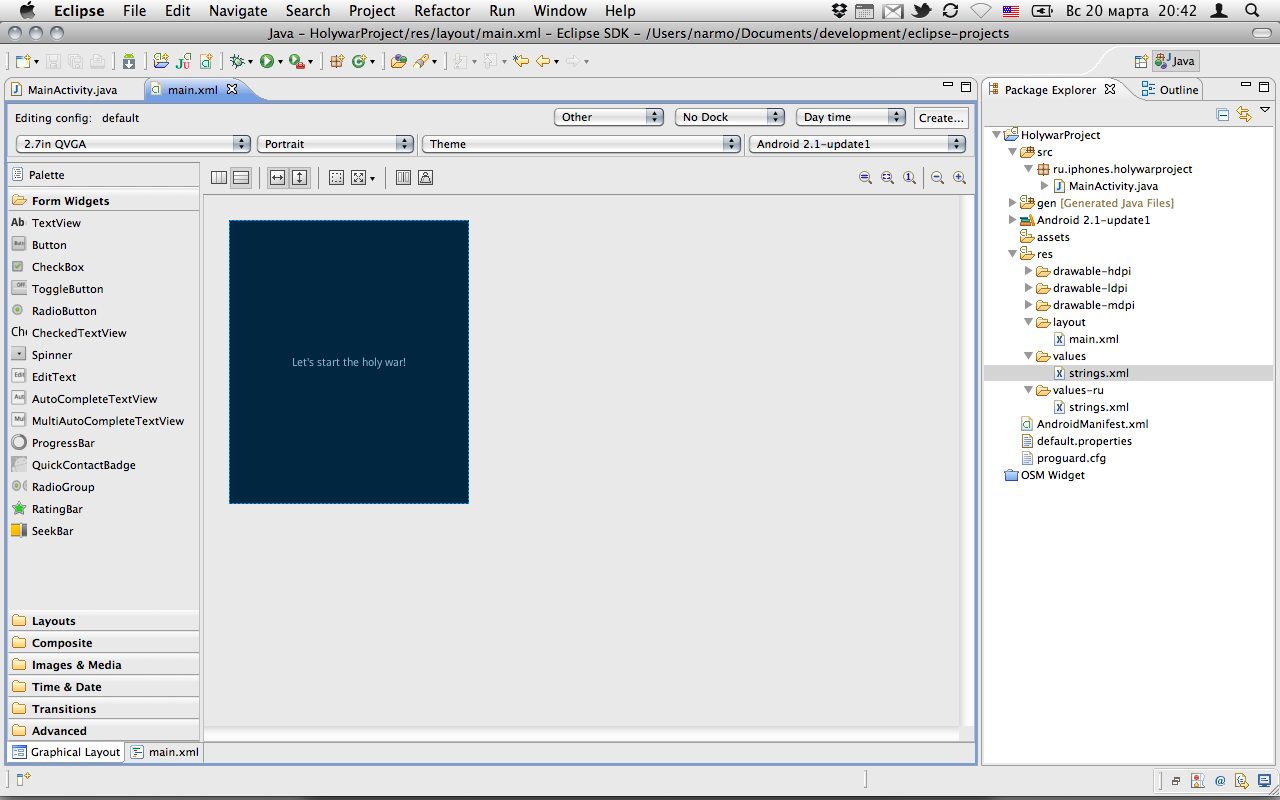Switch to MainActivity.java editor tab

(x=72, y=90)
